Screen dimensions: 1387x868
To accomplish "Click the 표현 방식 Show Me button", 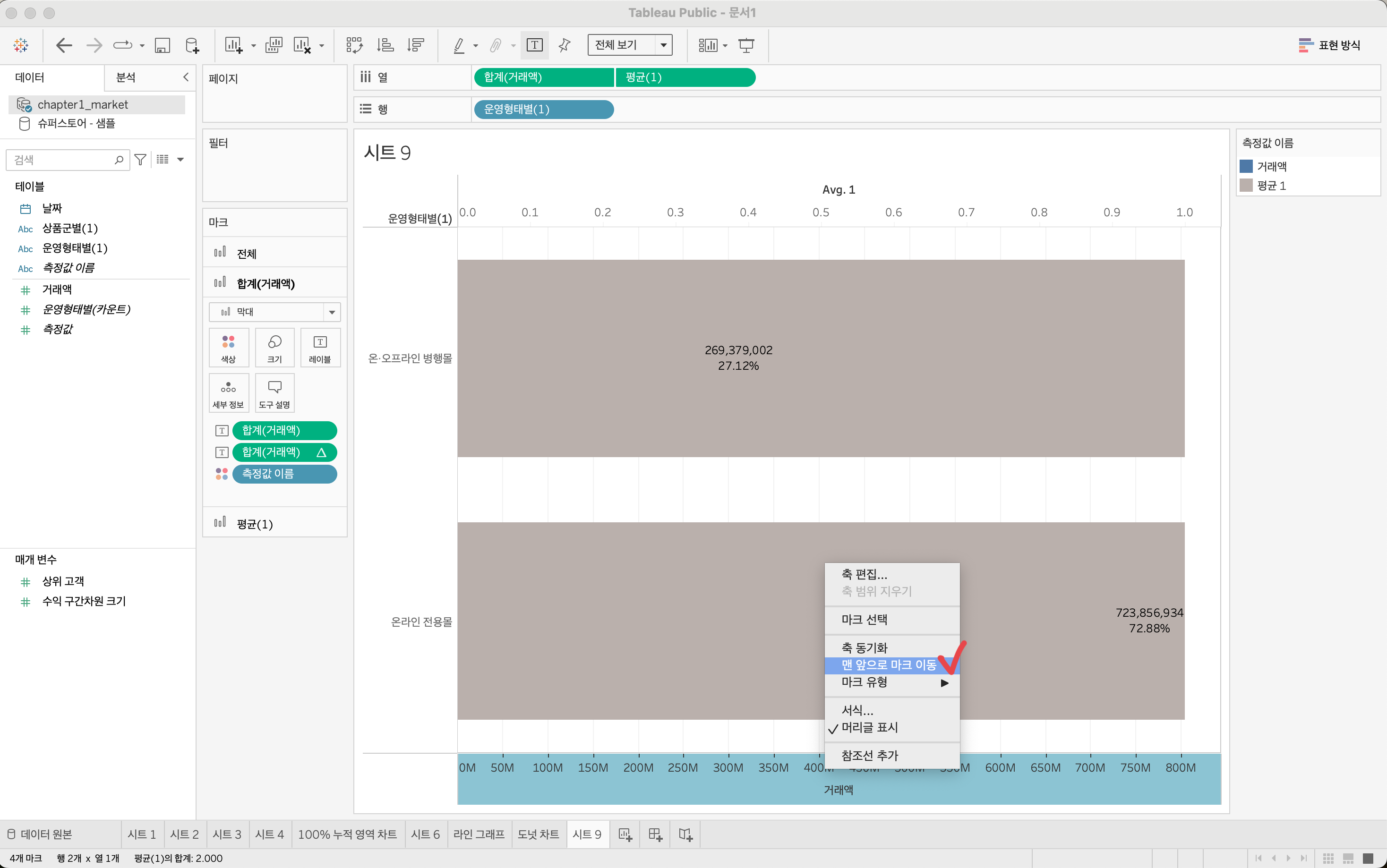I will [x=1329, y=45].
